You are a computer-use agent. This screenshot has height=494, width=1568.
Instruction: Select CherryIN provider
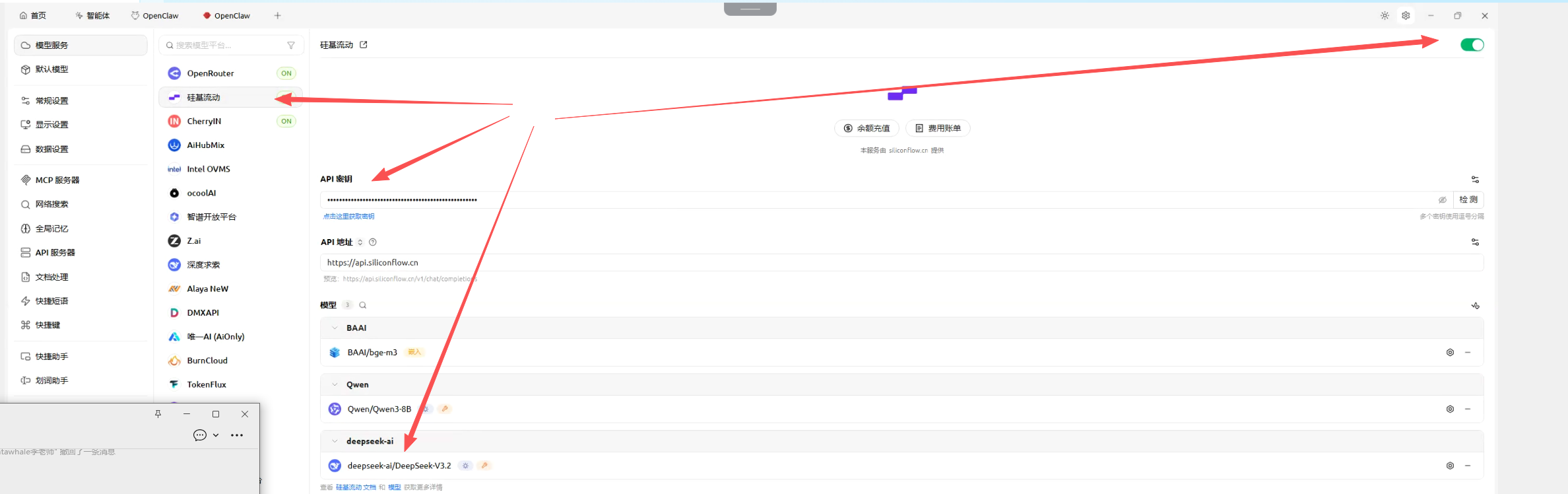tap(231, 122)
